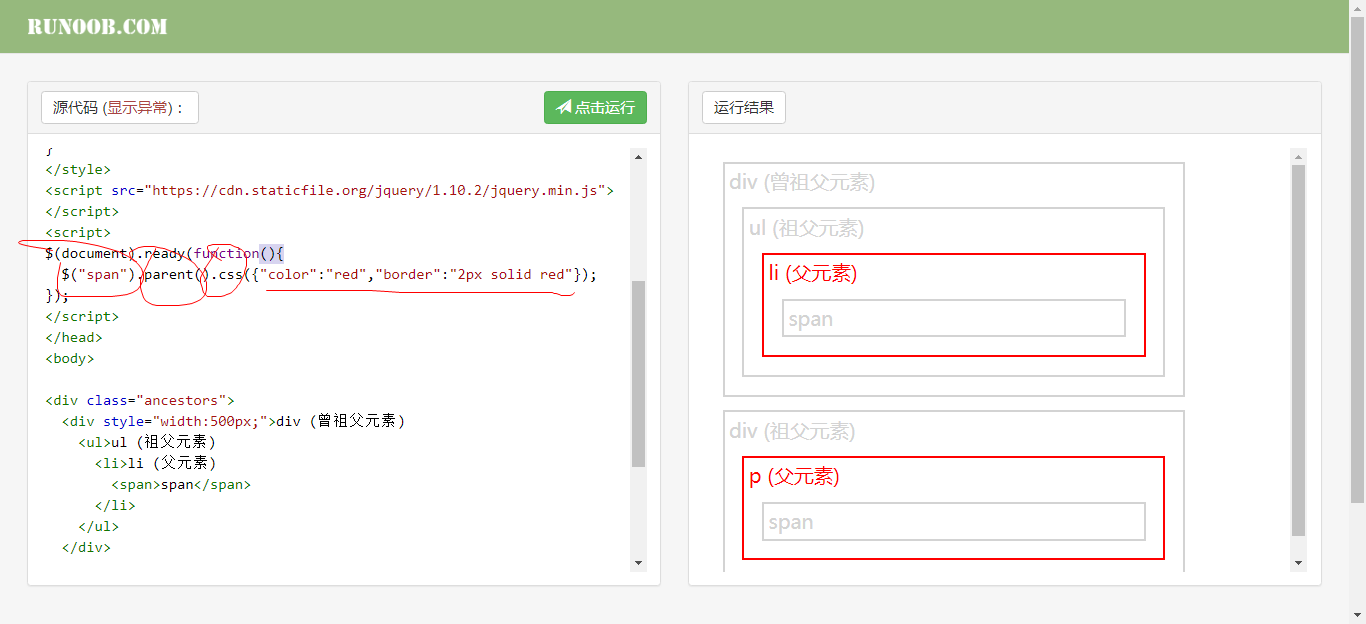Click the paper plane icon on run button
This screenshot has width=1366, height=624.
[564, 107]
